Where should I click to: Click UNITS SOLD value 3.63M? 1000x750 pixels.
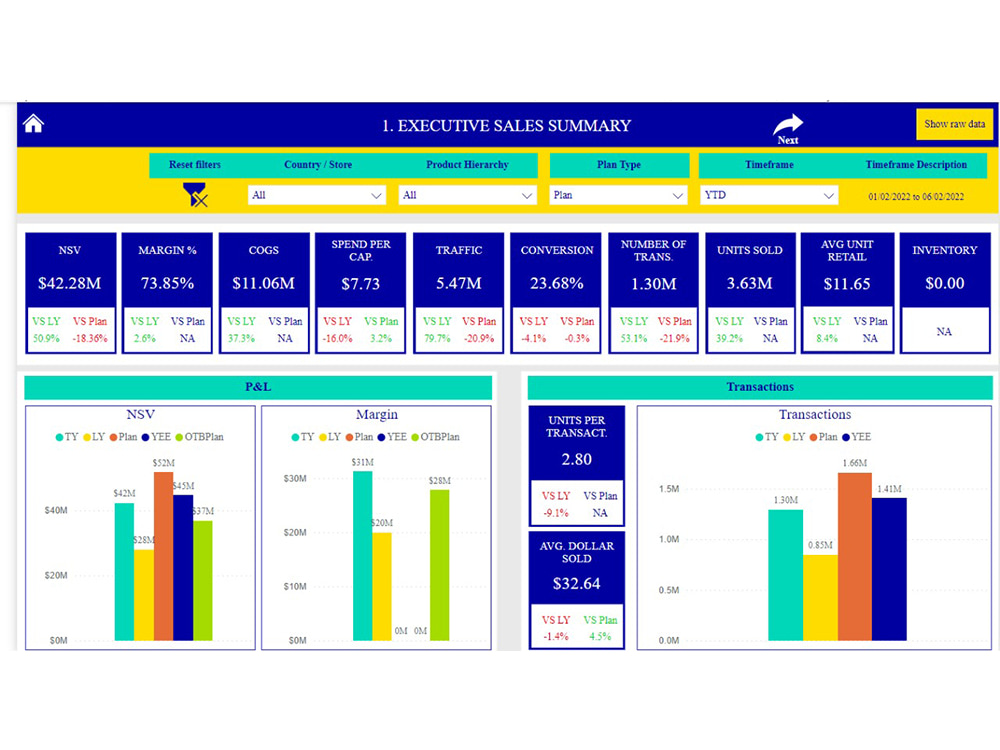tap(749, 283)
